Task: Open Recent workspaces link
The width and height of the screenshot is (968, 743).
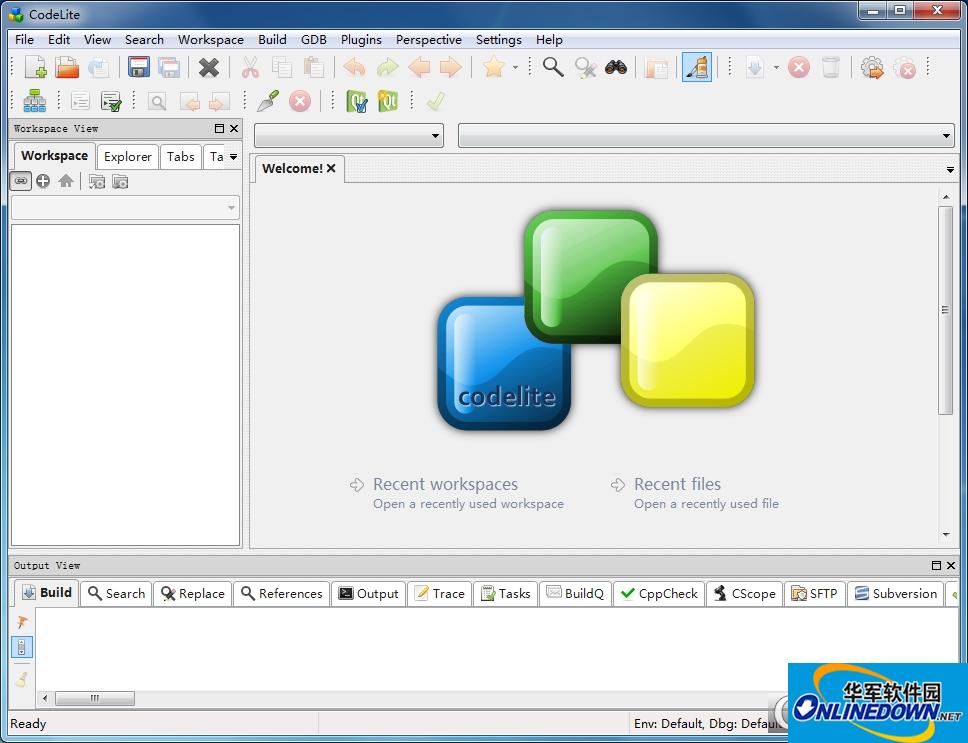Action: [445, 484]
